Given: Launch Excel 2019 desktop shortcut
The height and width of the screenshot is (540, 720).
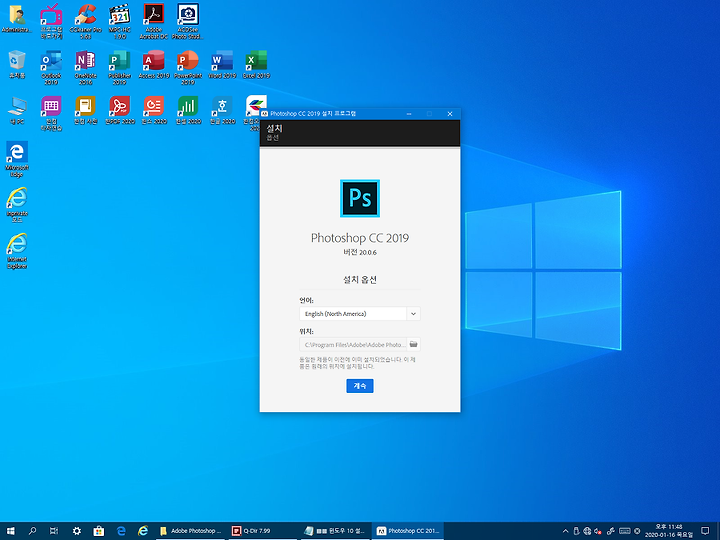Looking at the screenshot, I should pyautogui.click(x=256, y=64).
